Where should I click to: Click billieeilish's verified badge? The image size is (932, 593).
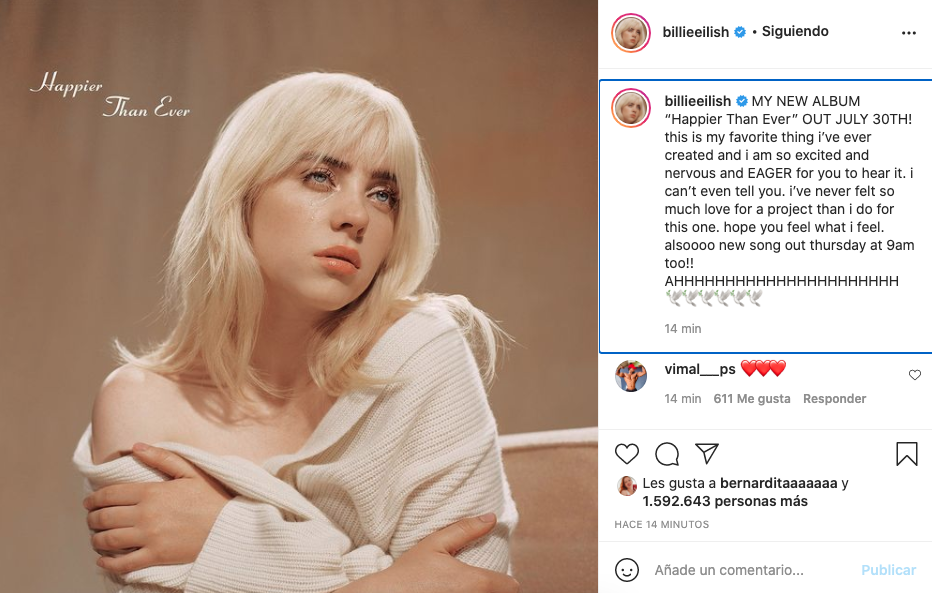pyautogui.click(x=738, y=31)
